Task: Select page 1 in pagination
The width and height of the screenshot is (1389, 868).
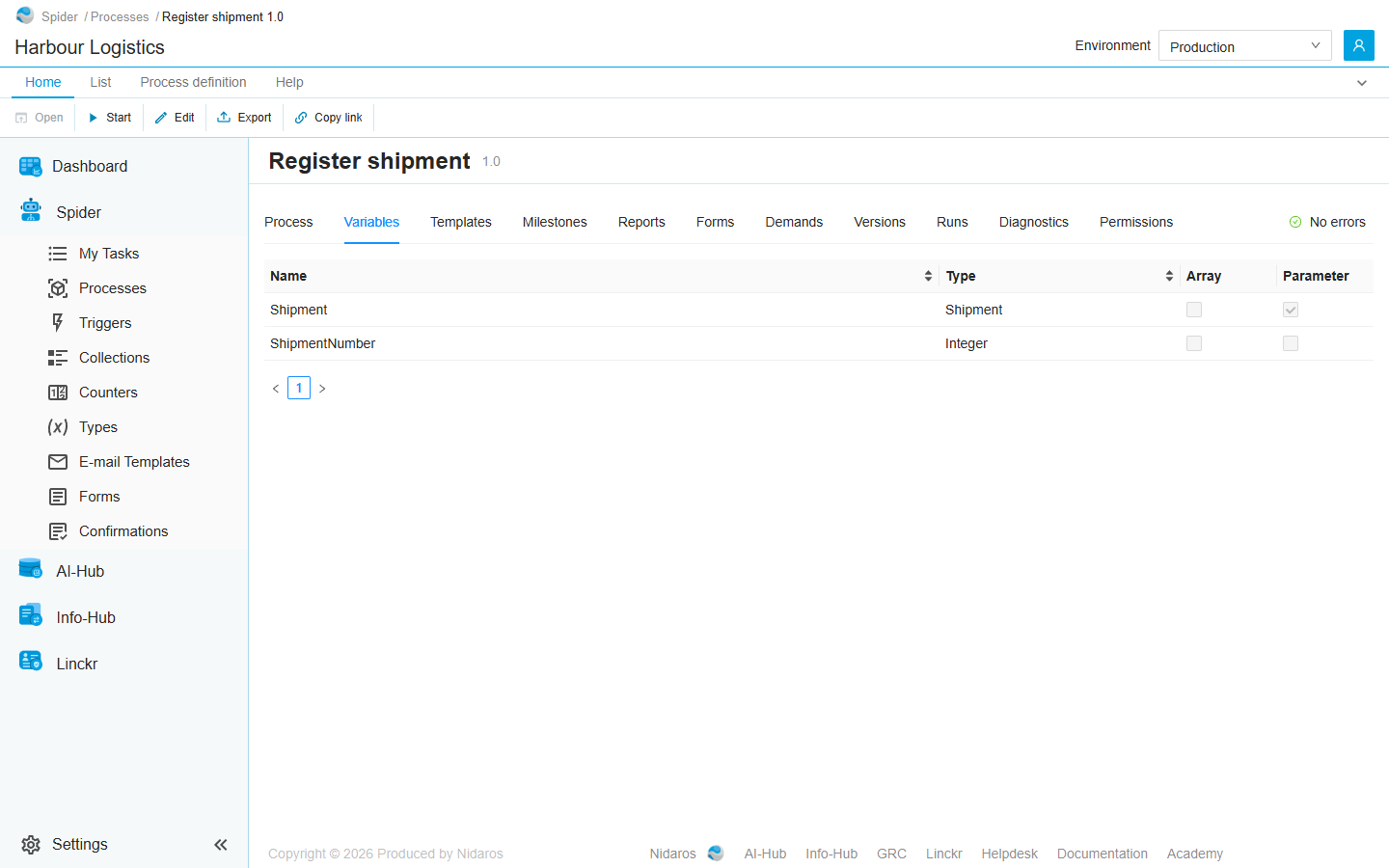Action: tap(299, 388)
